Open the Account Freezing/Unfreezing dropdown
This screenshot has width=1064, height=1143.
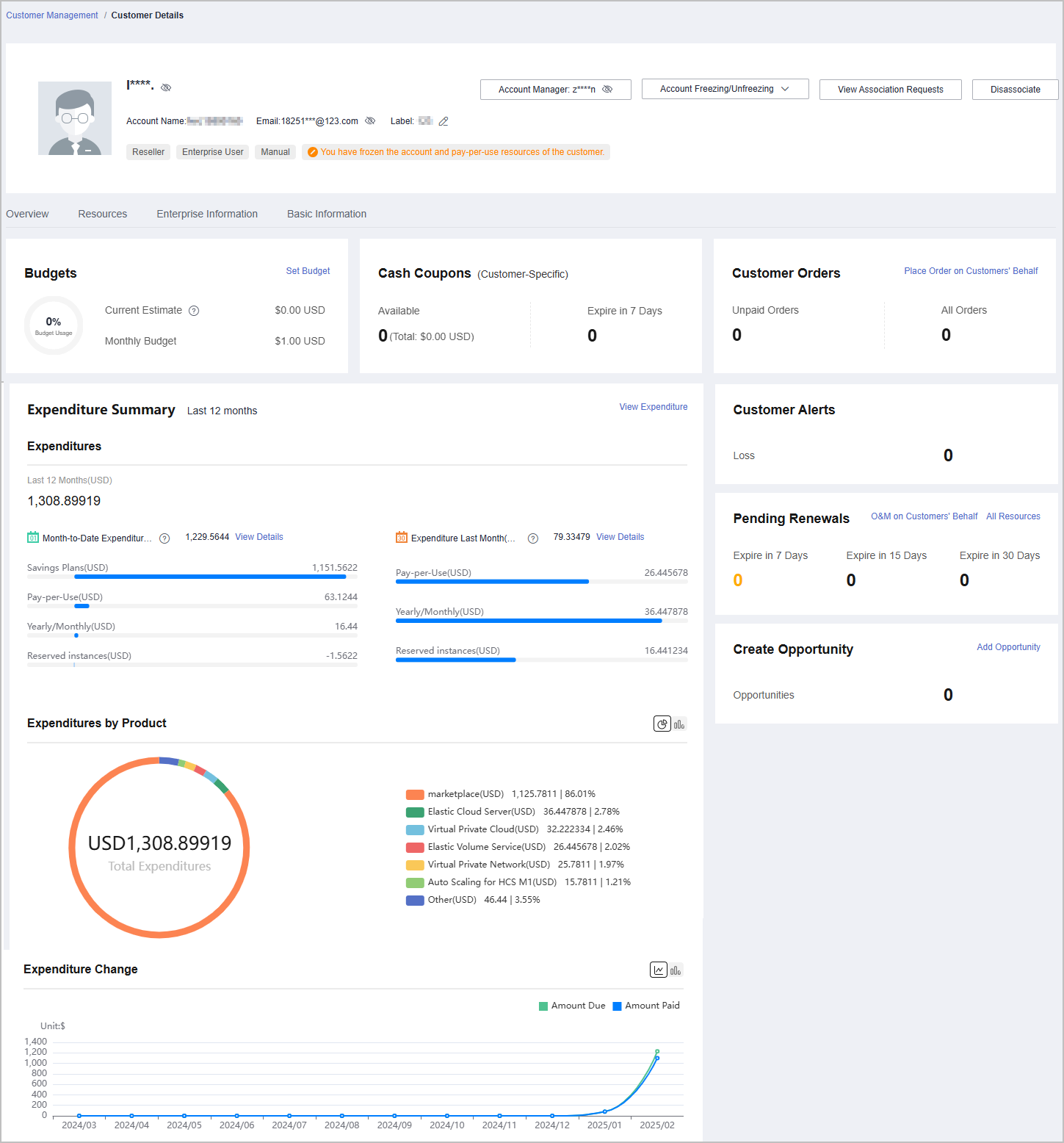(x=725, y=89)
